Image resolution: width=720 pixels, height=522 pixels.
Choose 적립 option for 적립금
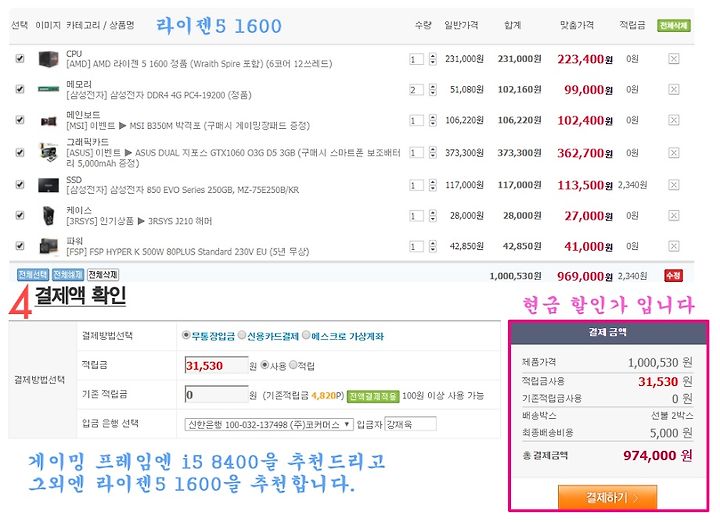tap(293, 365)
